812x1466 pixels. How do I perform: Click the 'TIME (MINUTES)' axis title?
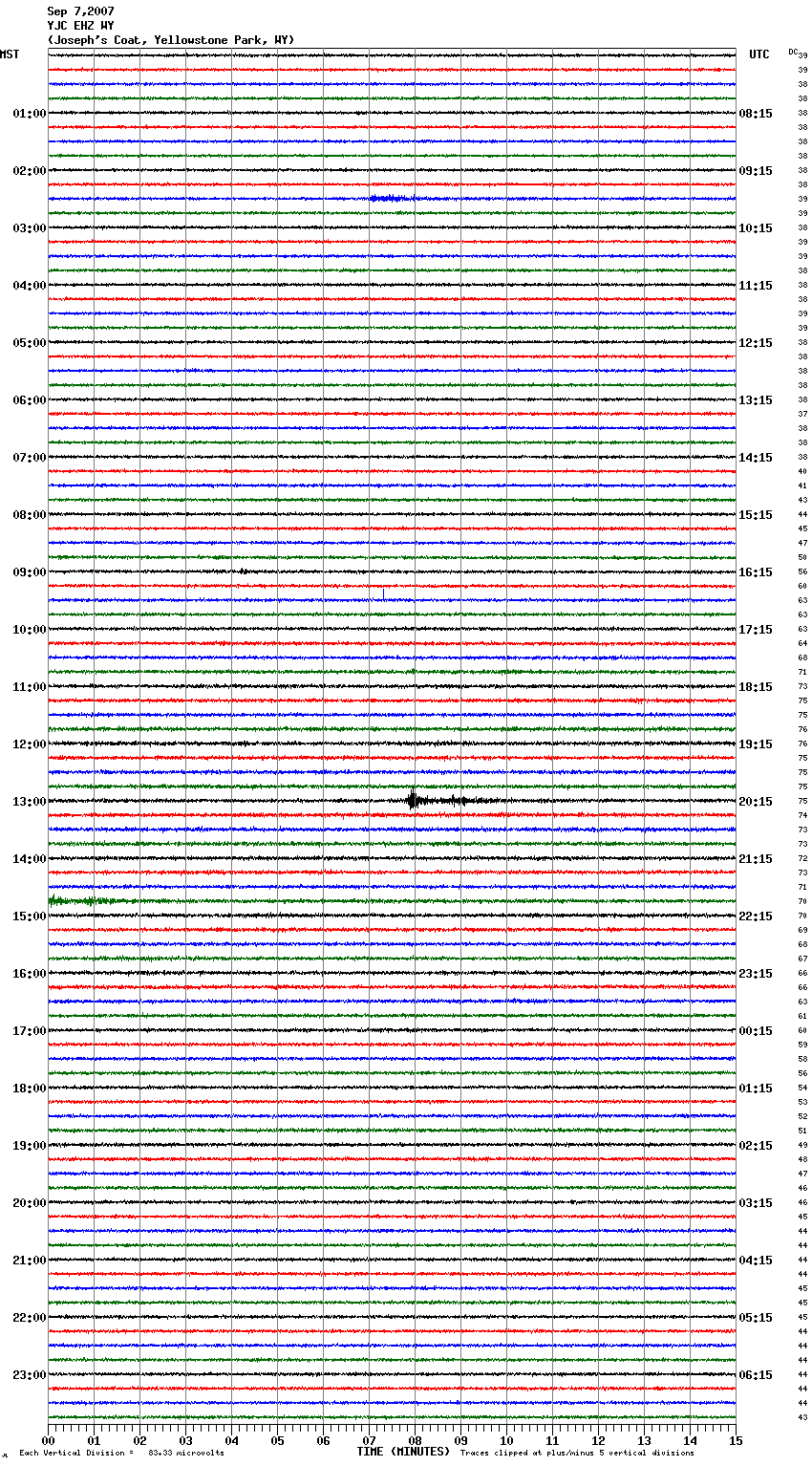[x=403, y=1452]
